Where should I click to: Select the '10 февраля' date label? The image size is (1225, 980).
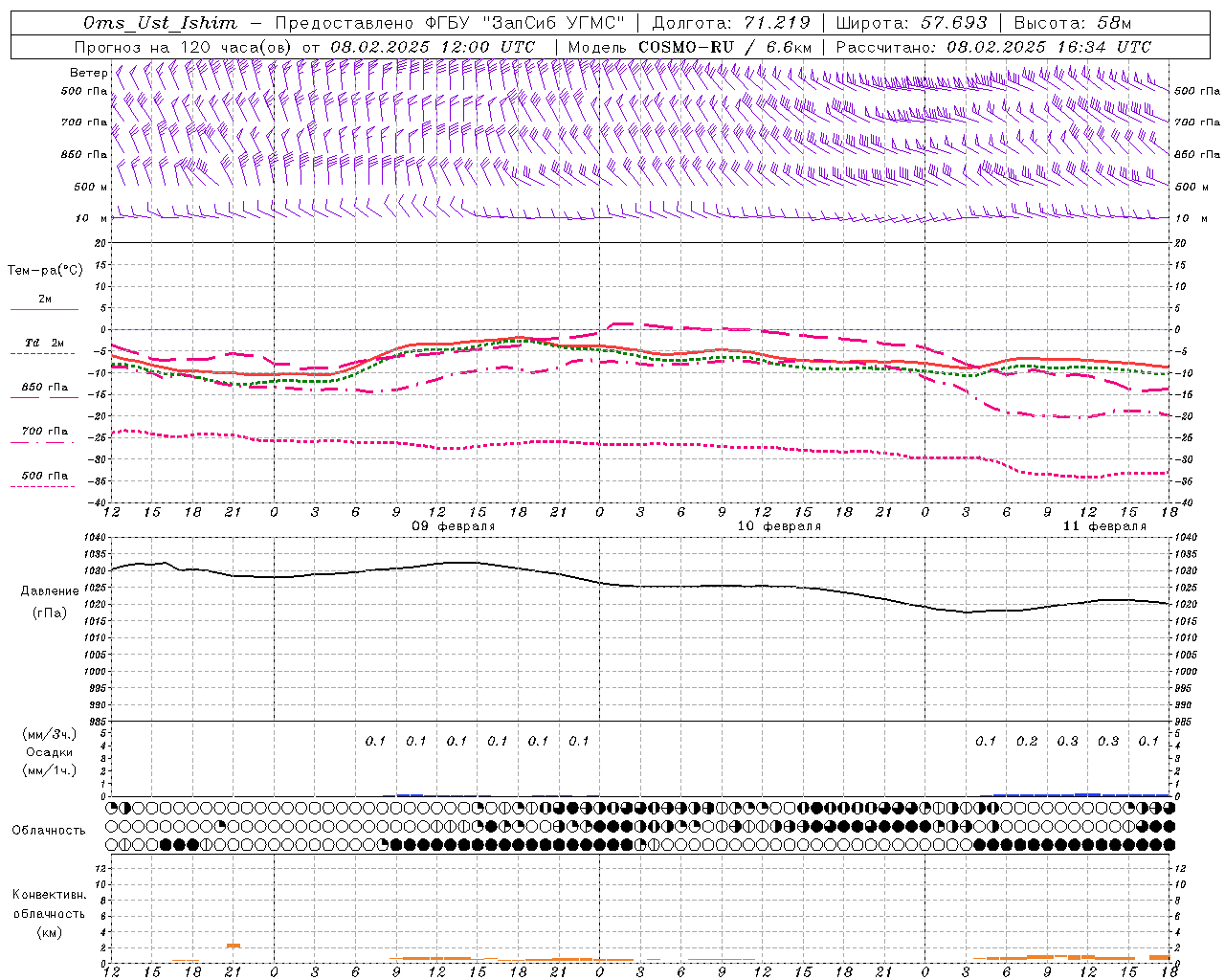click(779, 526)
